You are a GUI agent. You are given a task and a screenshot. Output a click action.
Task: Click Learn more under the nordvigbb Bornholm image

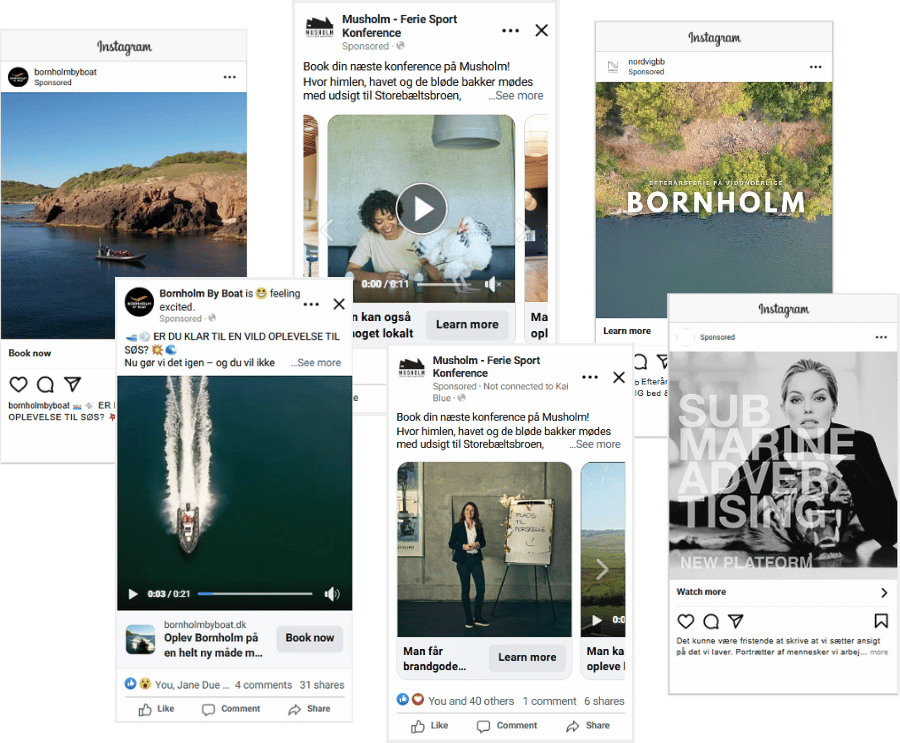click(x=627, y=331)
